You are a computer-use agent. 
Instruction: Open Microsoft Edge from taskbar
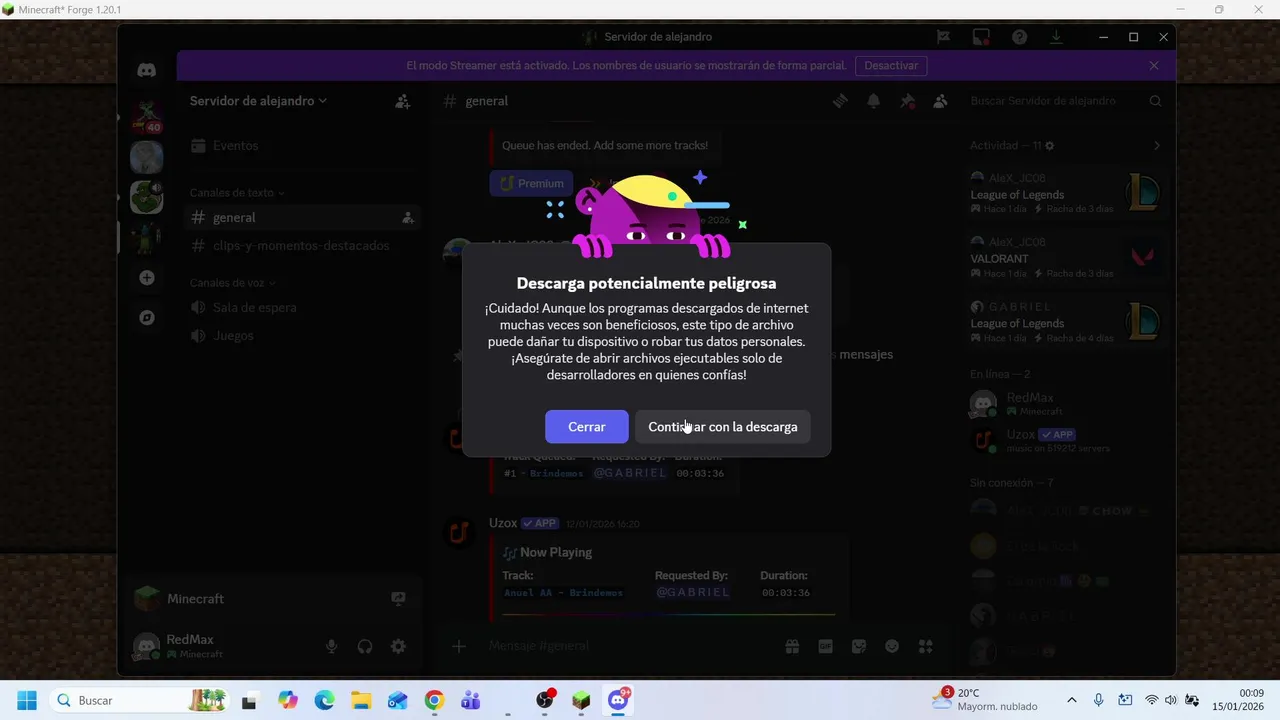(x=324, y=700)
